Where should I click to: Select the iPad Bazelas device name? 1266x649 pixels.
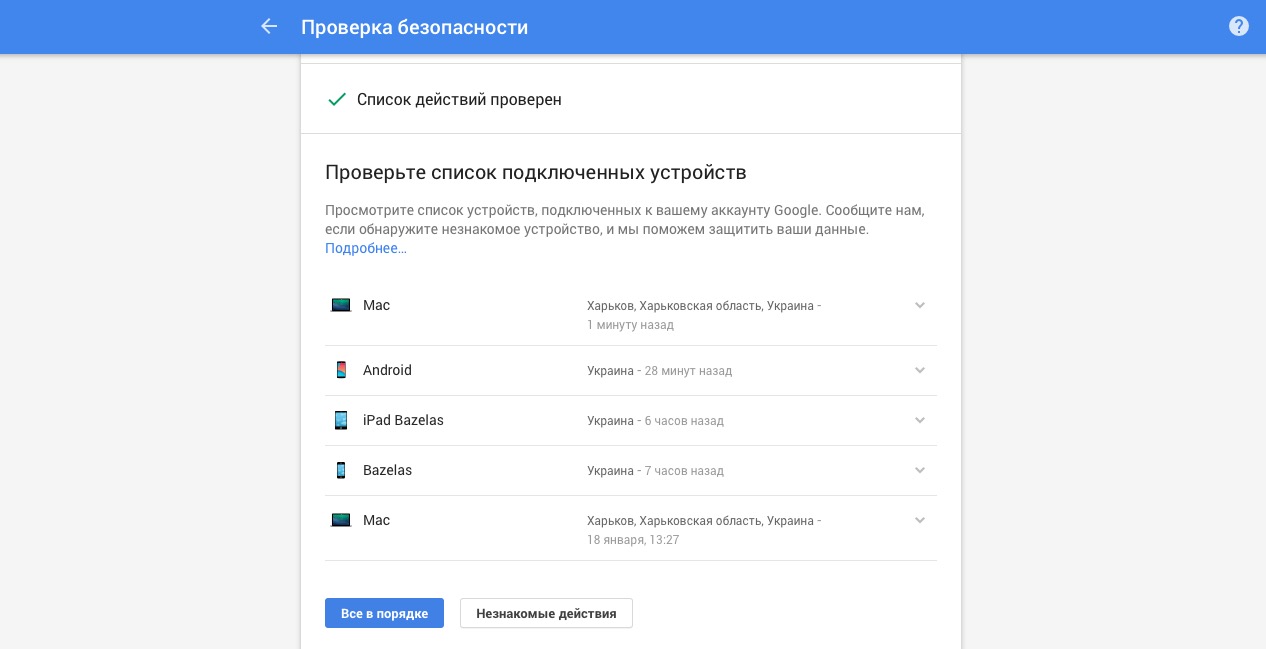[403, 420]
